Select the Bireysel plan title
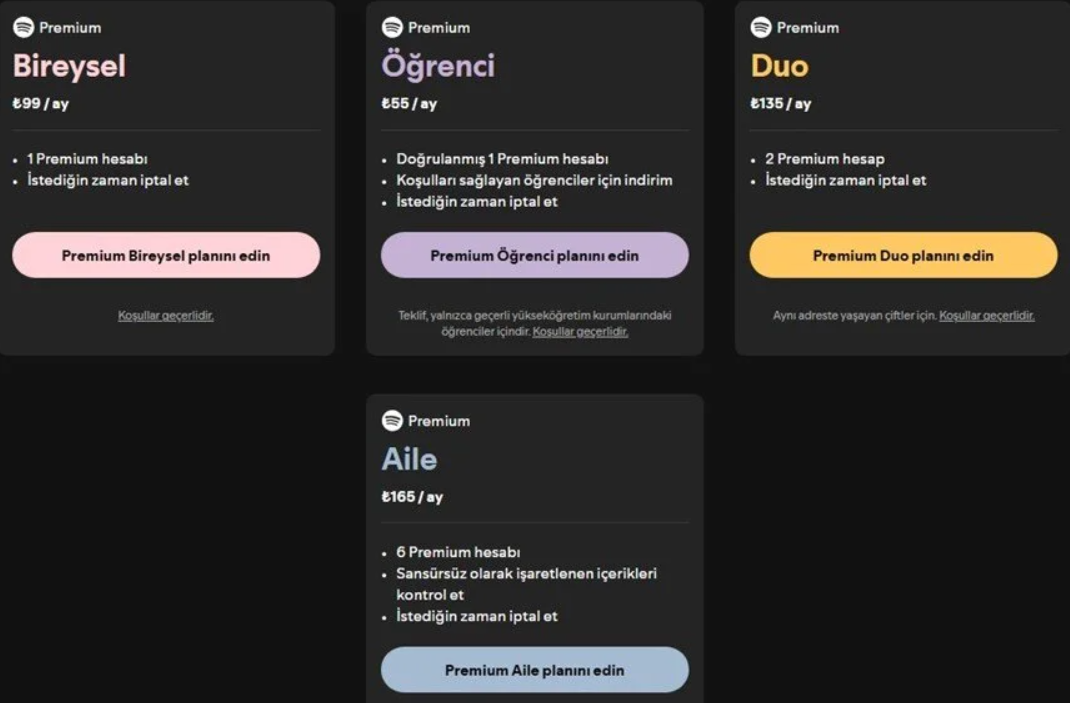 [67, 65]
